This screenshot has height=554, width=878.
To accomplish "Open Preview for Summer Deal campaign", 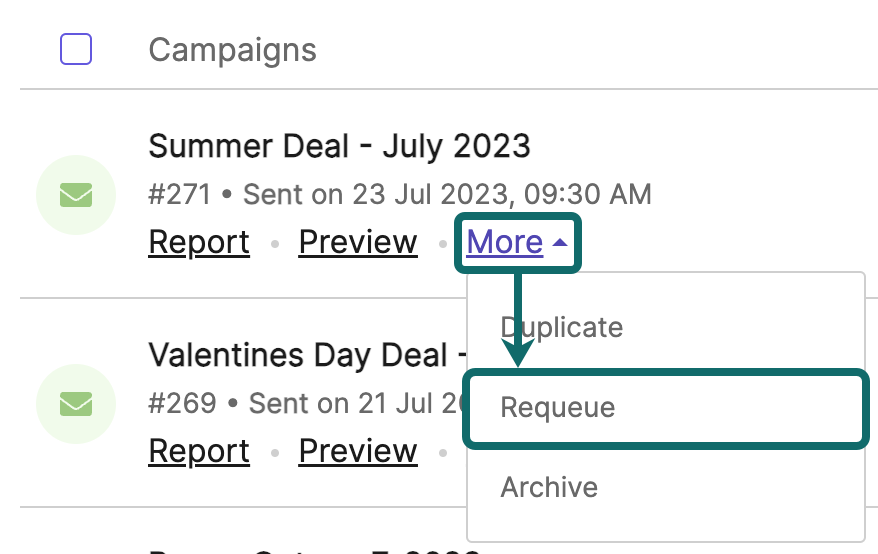I will coord(358,243).
